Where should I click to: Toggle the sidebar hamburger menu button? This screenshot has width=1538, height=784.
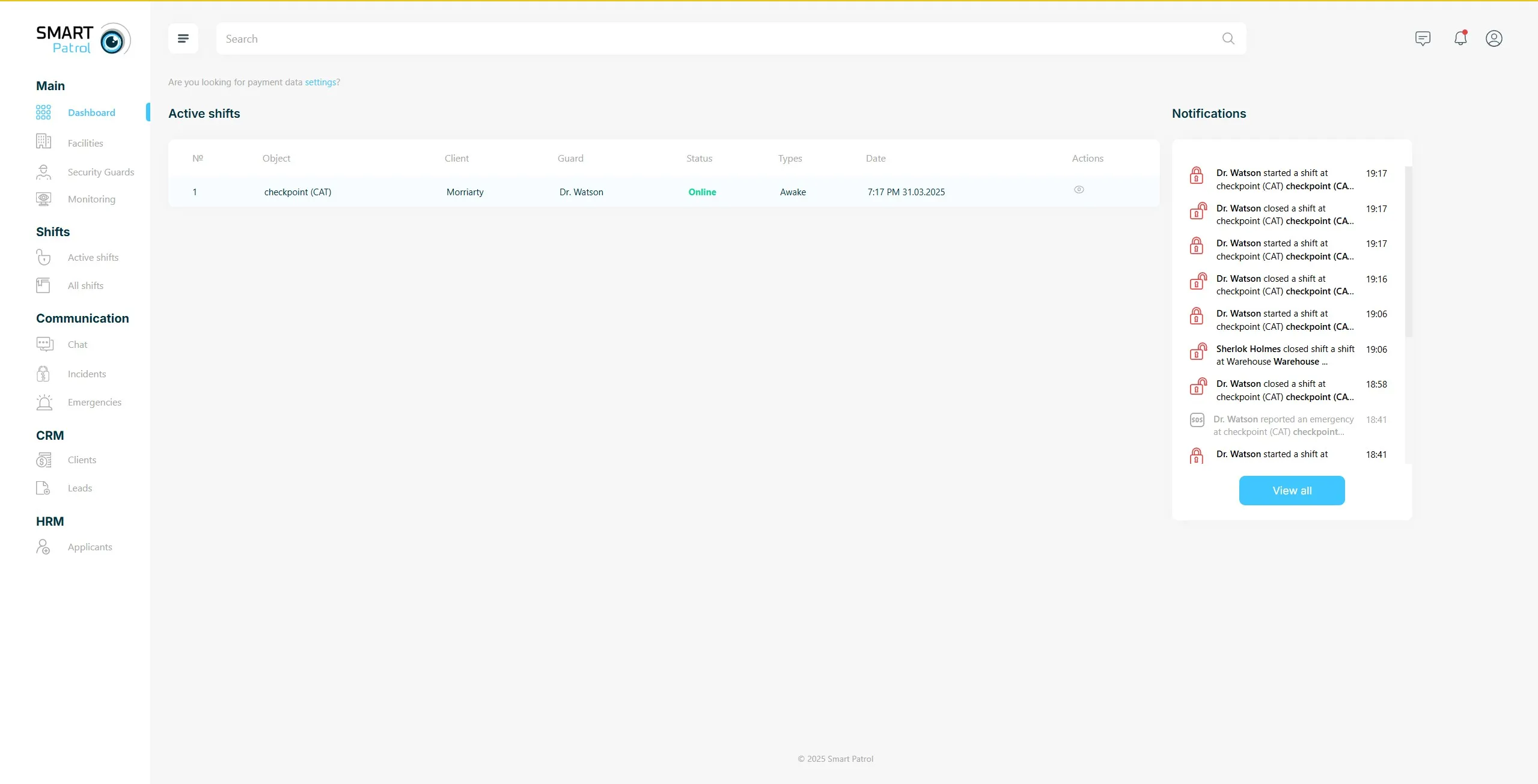coord(183,38)
